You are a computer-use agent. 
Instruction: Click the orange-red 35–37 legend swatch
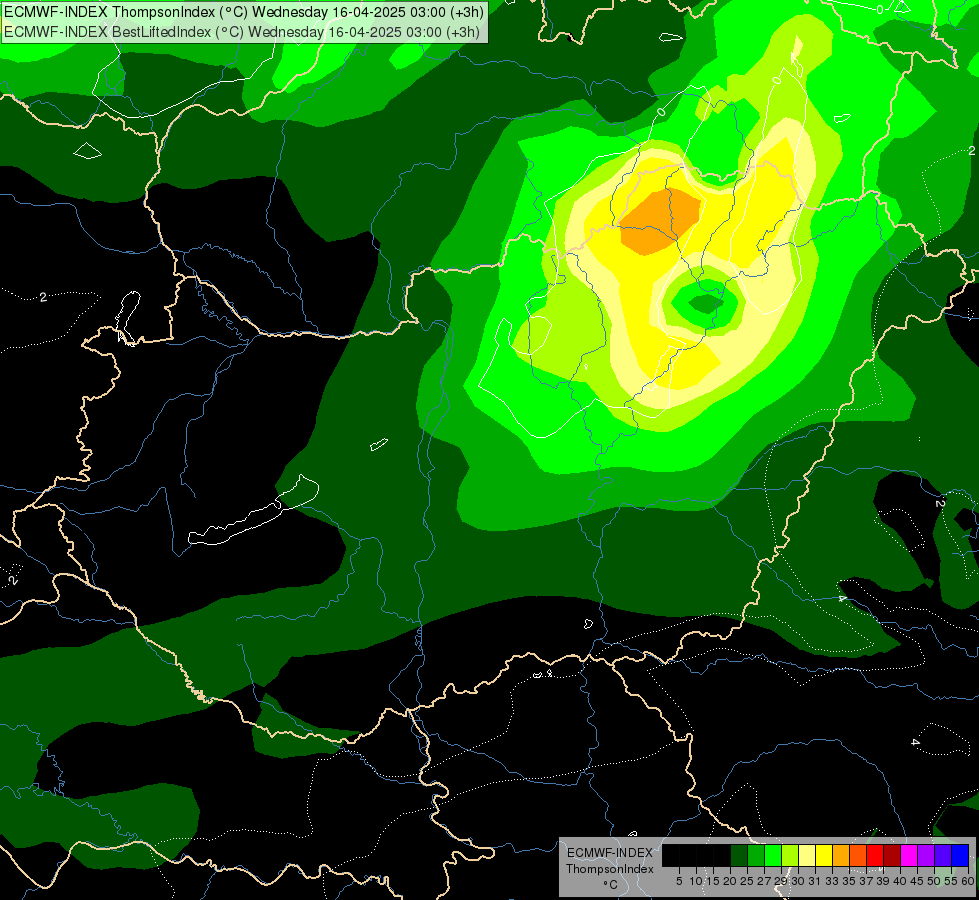click(858, 855)
